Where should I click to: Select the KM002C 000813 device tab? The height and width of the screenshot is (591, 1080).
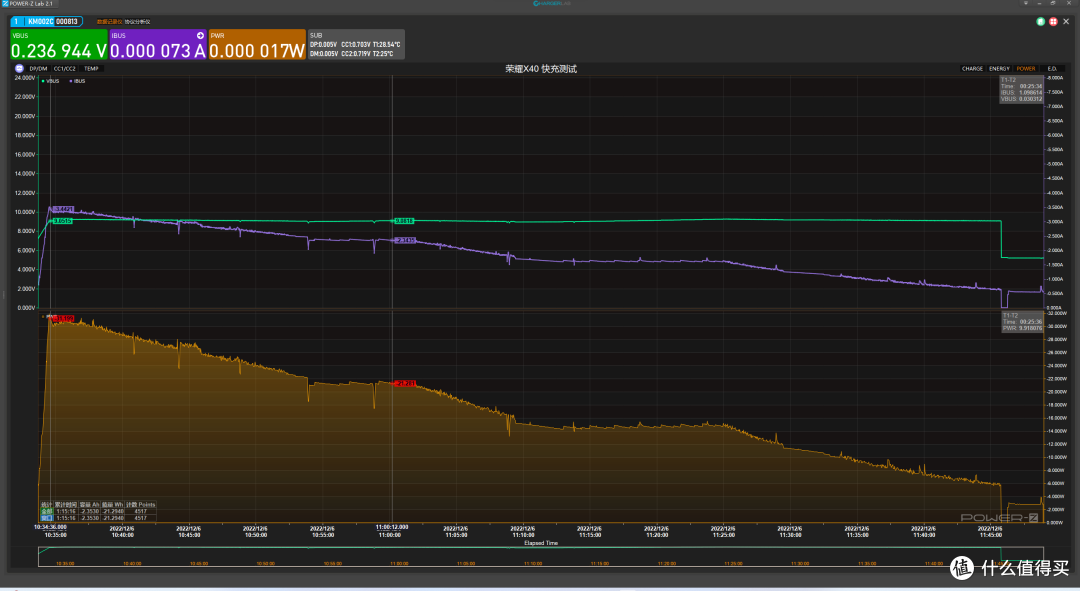pos(47,21)
